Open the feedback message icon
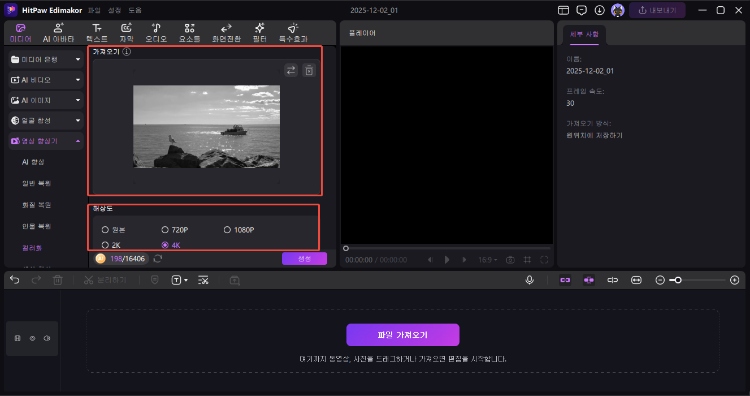Screen dimensions: 750x396 (x=582, y=10)
